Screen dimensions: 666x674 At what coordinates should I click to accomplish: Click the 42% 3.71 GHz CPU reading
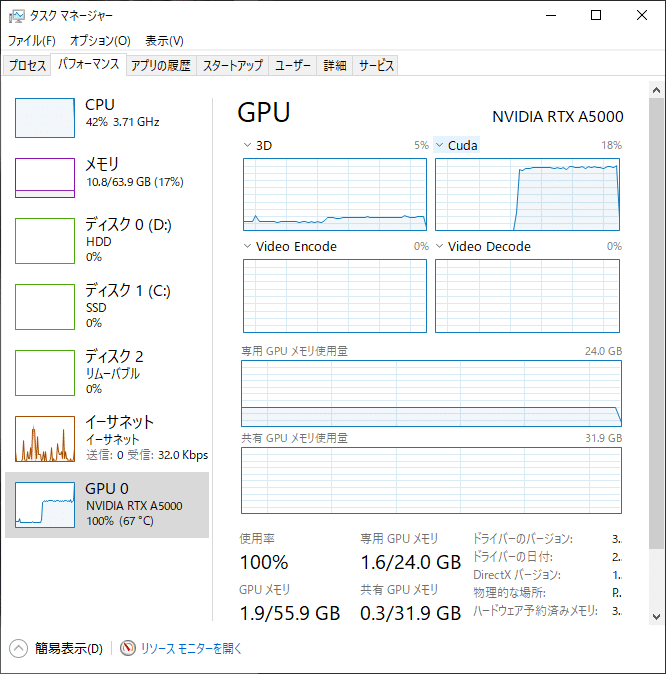(x=123, y=122)
